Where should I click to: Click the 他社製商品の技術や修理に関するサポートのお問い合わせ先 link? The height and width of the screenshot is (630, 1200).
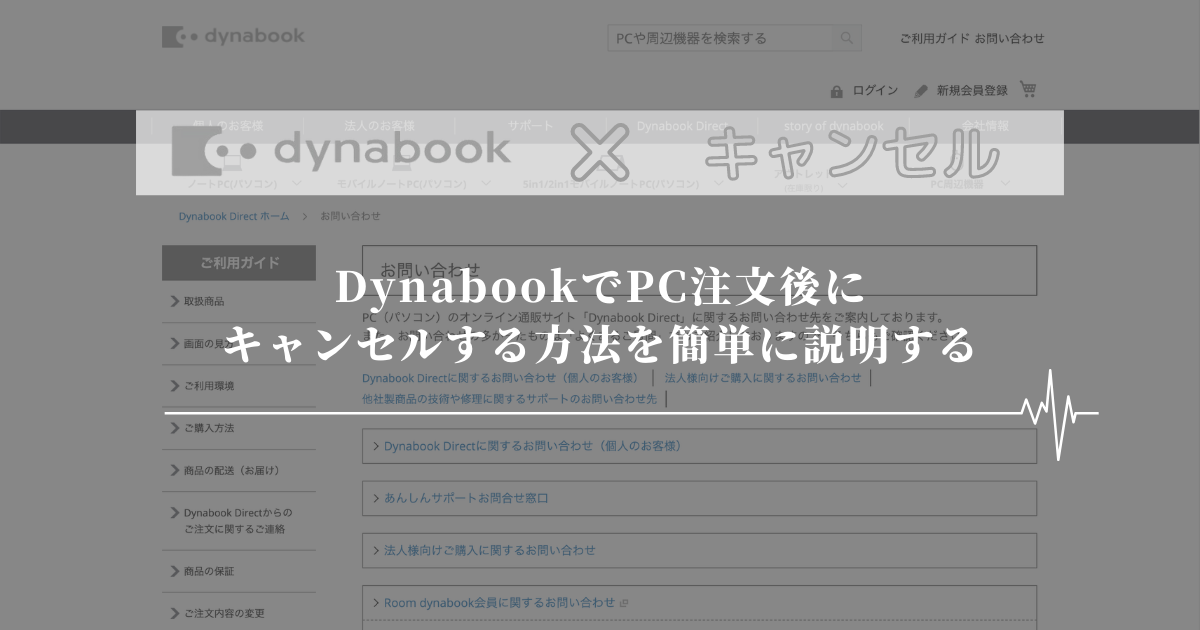(x=510, y=398)
